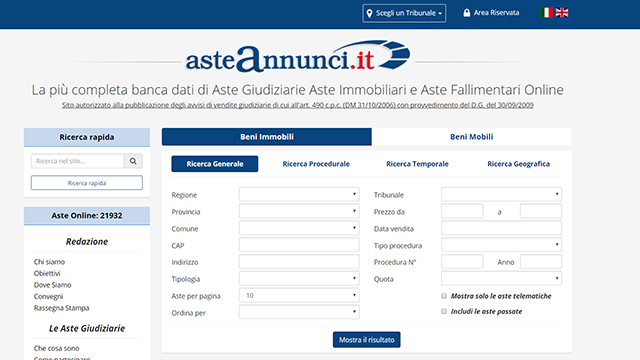Switch language with the UK flag

[x=562, y=13]
